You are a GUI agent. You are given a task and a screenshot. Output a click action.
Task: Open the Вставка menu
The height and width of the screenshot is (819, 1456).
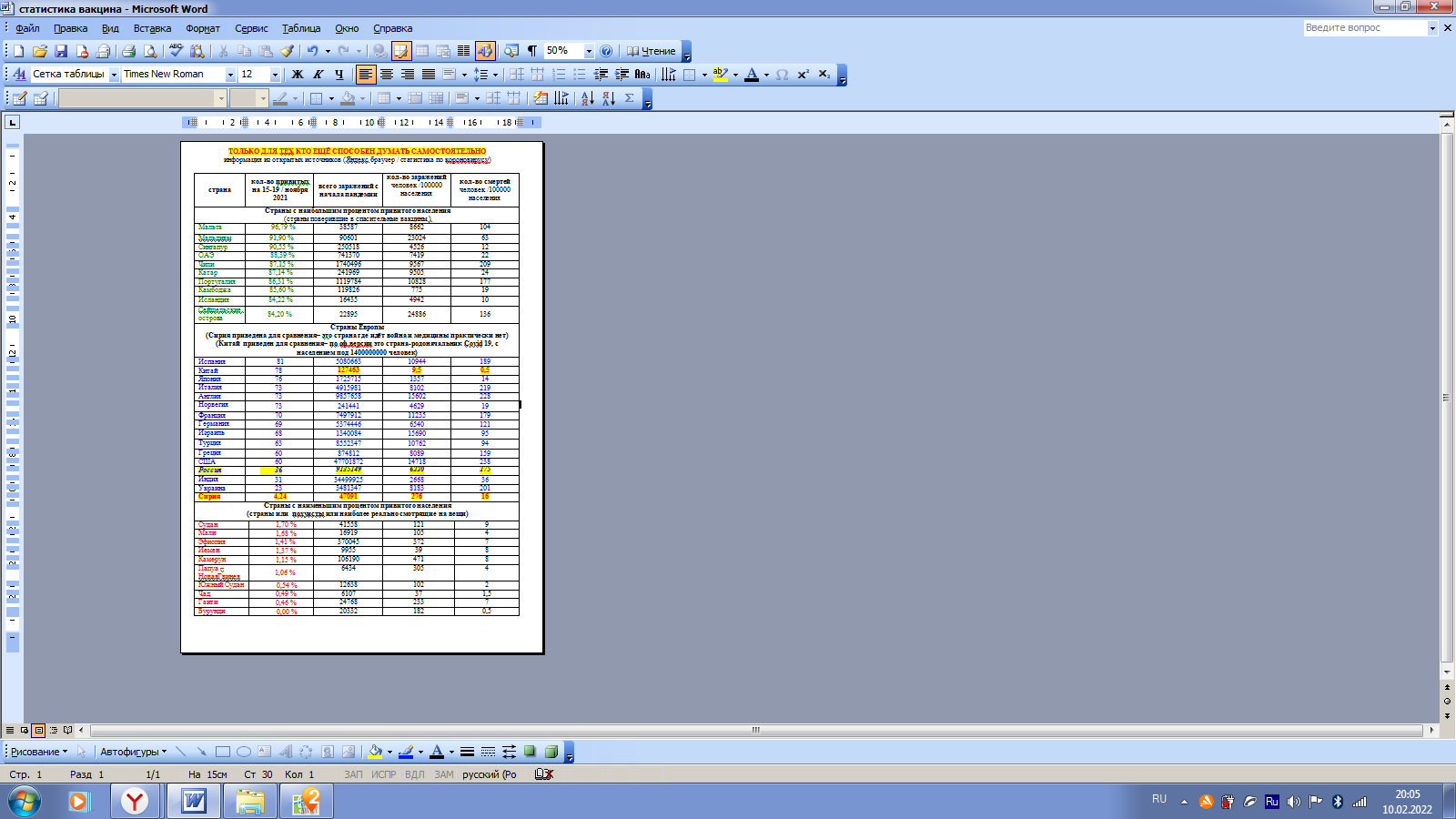coord(152,28)
